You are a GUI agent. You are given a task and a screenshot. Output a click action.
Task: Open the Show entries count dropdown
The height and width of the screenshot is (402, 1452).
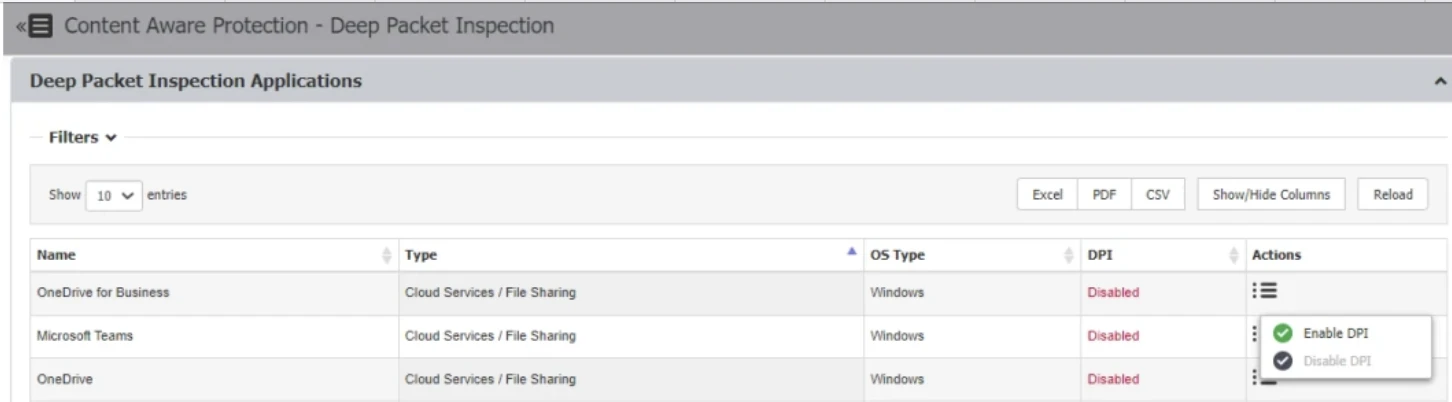[115, 196]
